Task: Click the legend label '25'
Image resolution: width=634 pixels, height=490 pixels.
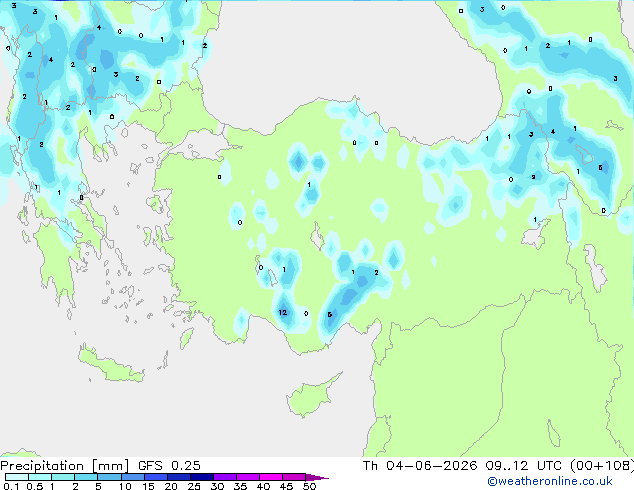Action: coord(194,486)
